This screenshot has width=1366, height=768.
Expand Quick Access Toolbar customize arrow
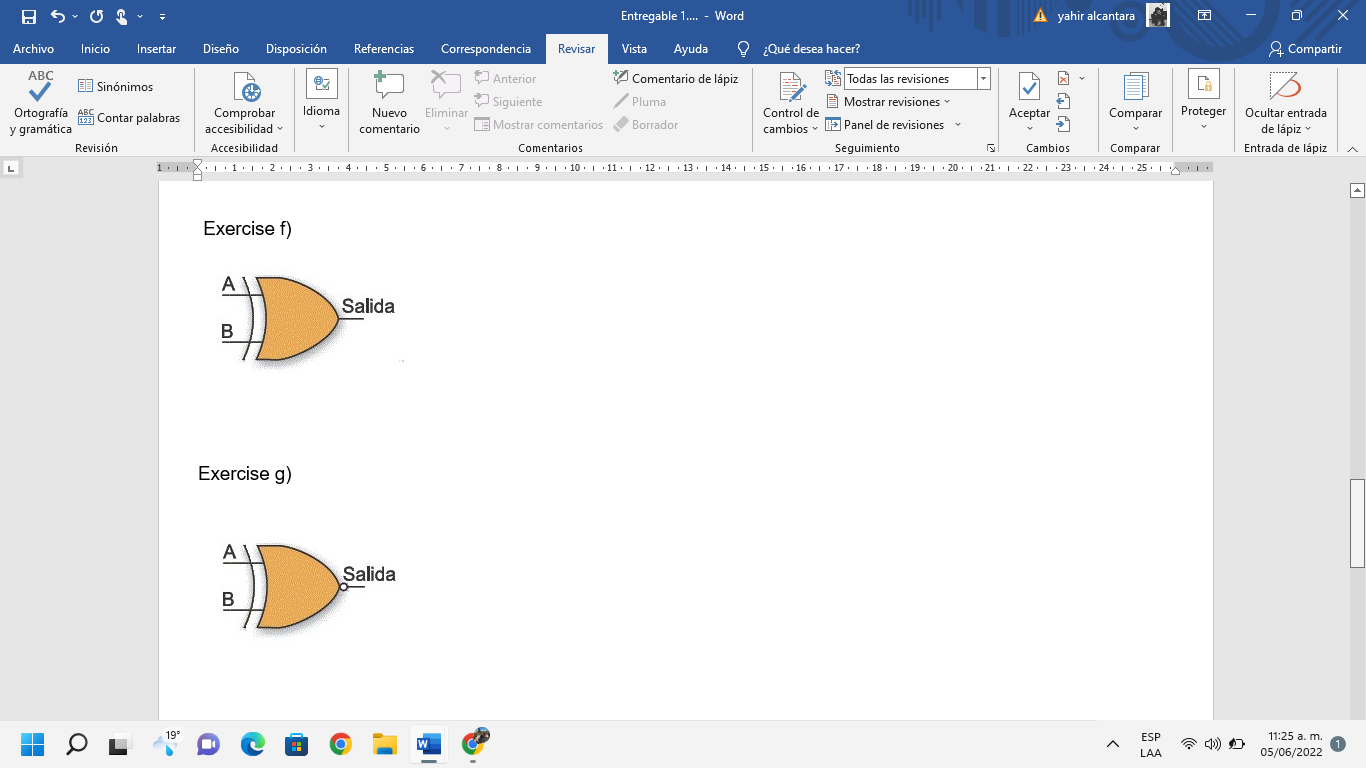tap(162, 16)
